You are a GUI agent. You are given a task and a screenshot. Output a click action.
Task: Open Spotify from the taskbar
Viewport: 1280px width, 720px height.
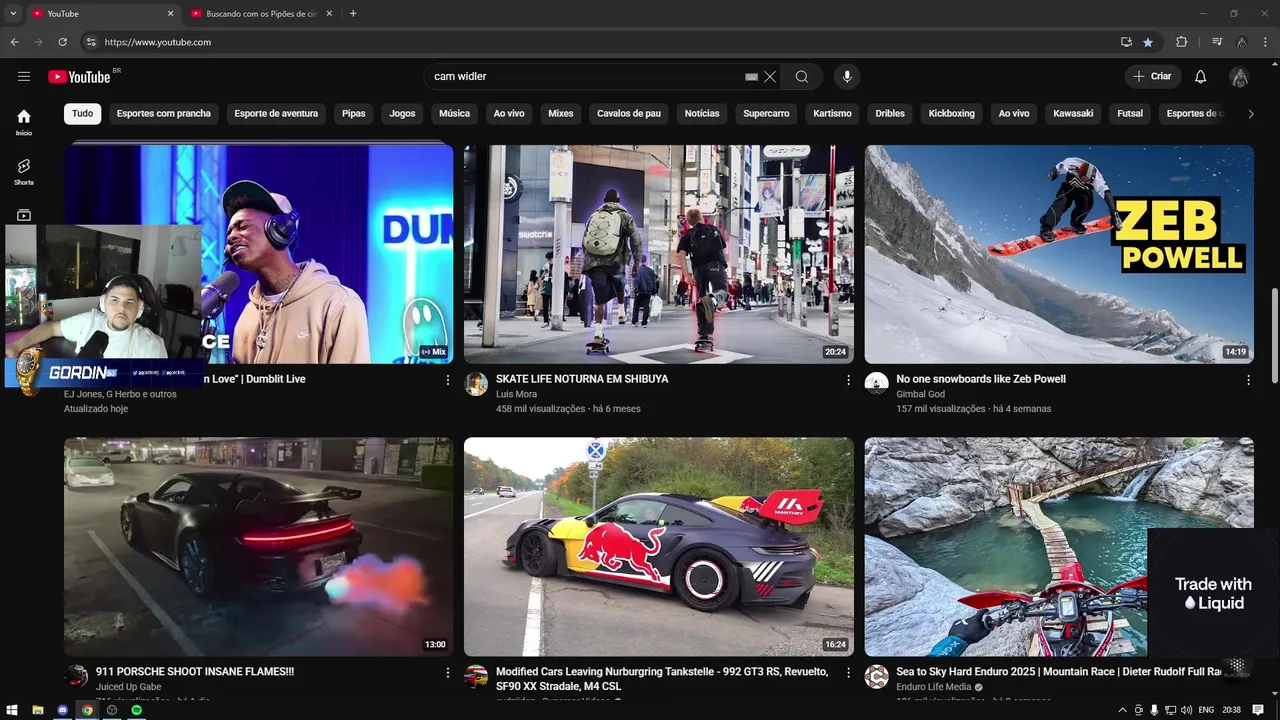(137, 710)
